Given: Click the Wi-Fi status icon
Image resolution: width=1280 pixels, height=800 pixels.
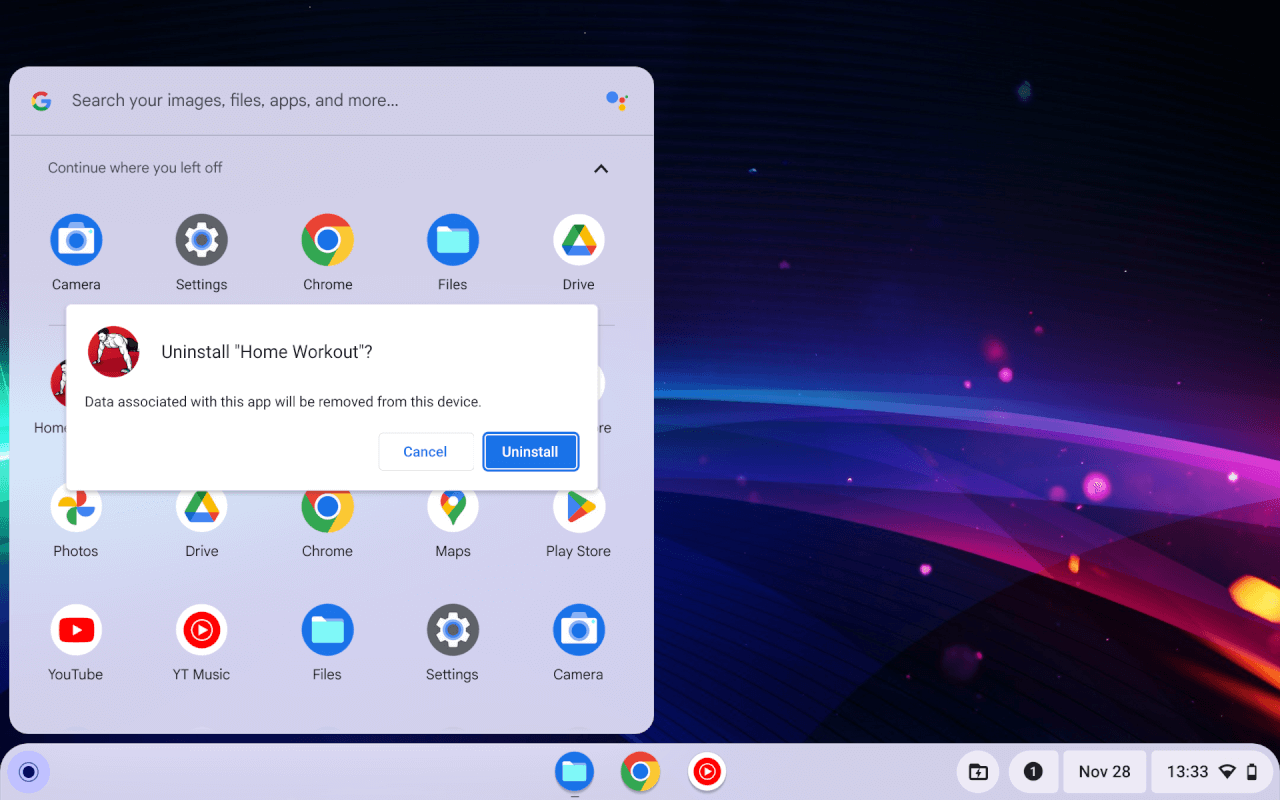Looking at the screenshot, I should (x=1228, y=772).
